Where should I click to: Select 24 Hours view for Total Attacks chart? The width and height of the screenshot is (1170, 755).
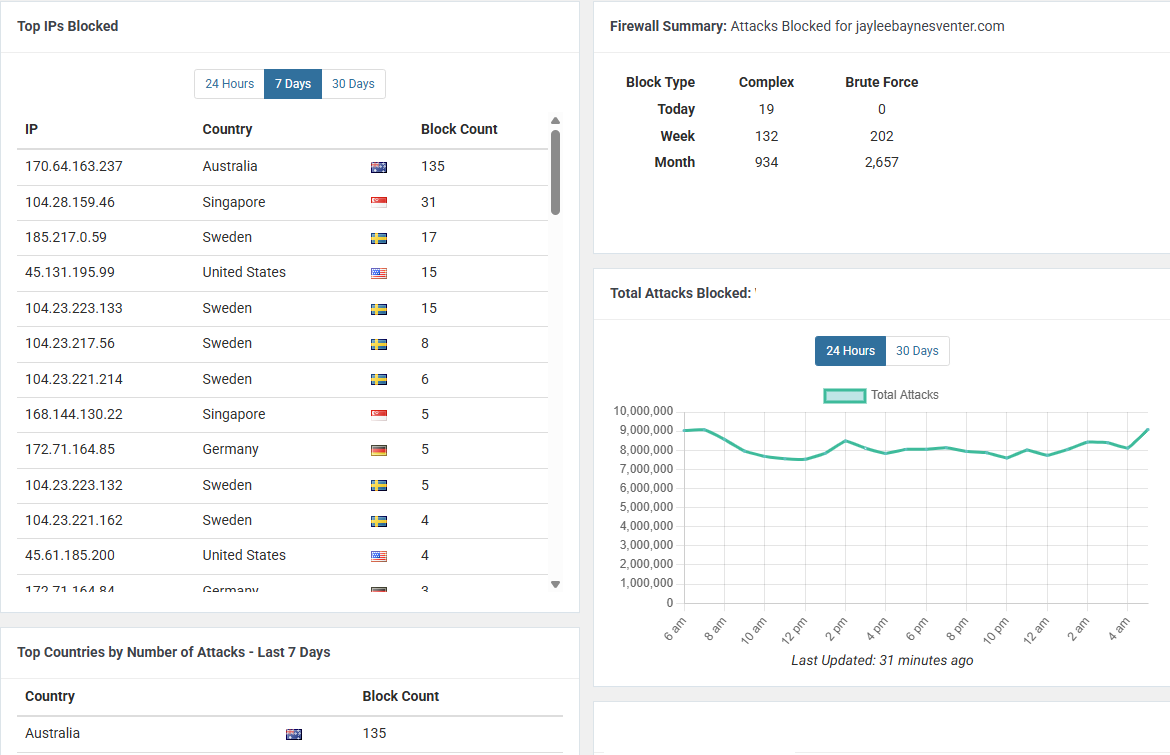pos(850,351)
